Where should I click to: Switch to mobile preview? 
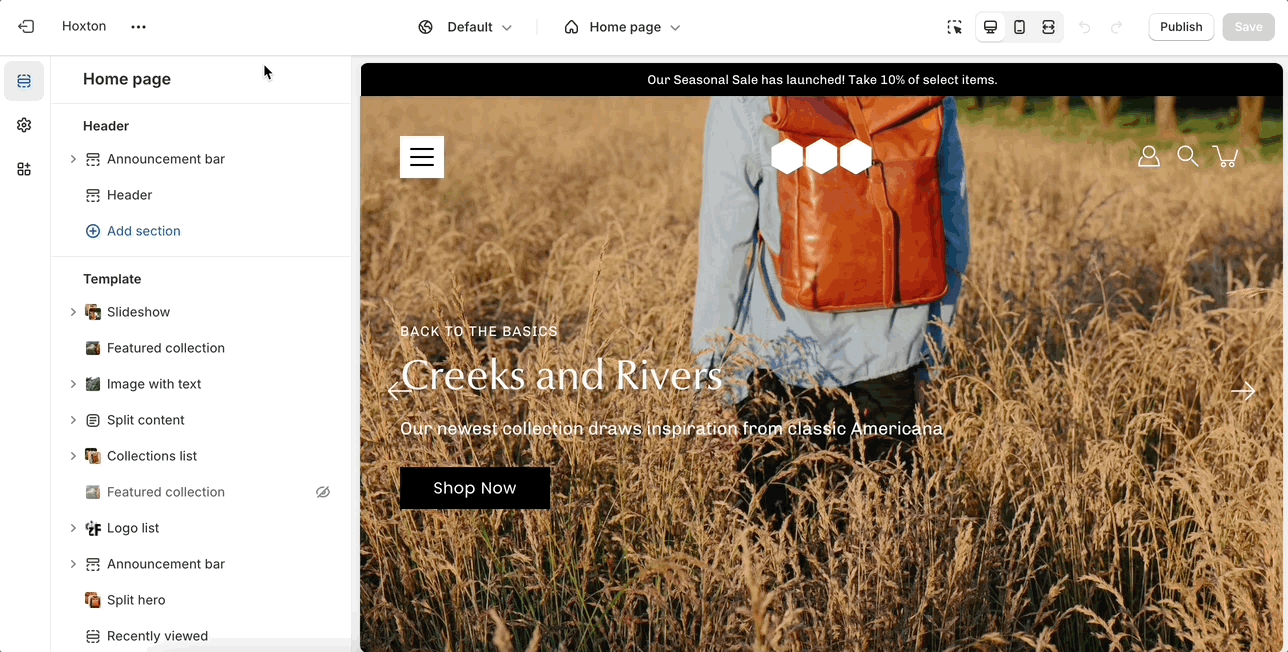1019,27
